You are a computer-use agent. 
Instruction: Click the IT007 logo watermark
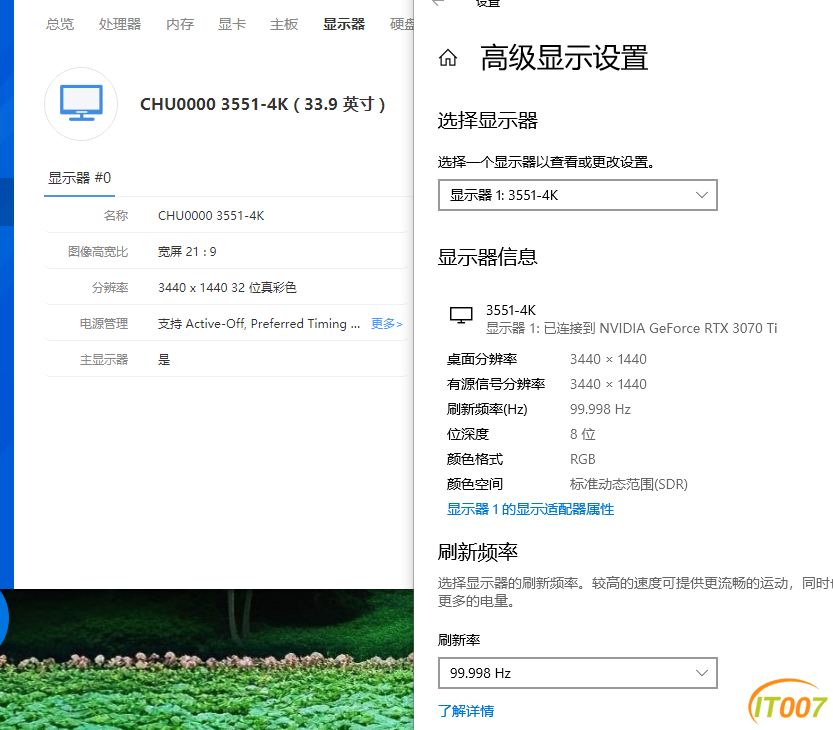tap(789, 707)
